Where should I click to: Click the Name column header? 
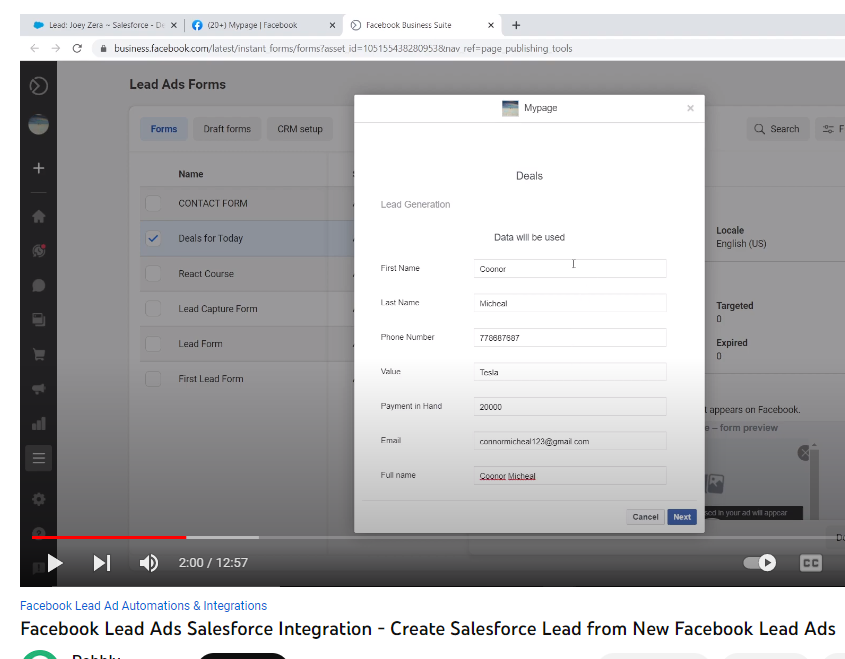(x=191, y=174)
